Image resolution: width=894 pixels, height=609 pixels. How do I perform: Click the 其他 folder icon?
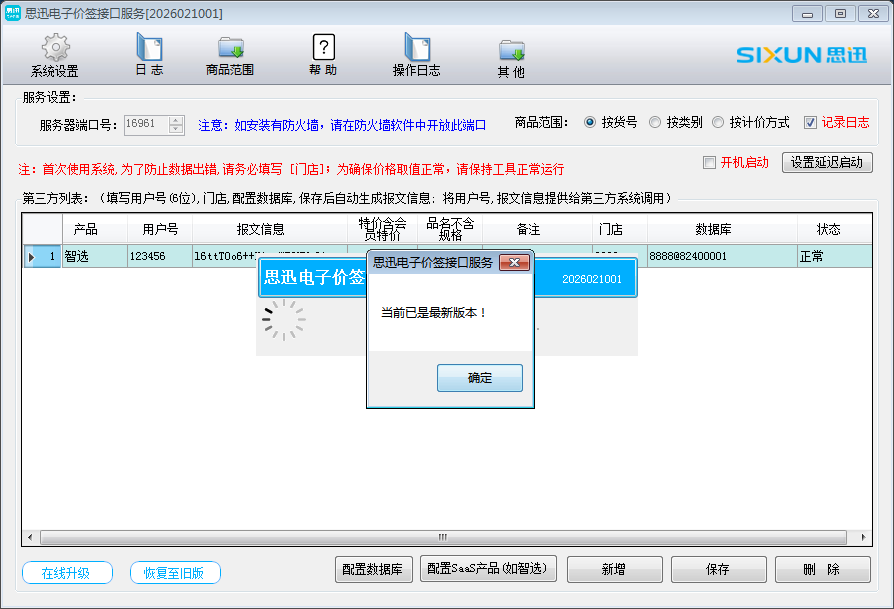(511, 49)
